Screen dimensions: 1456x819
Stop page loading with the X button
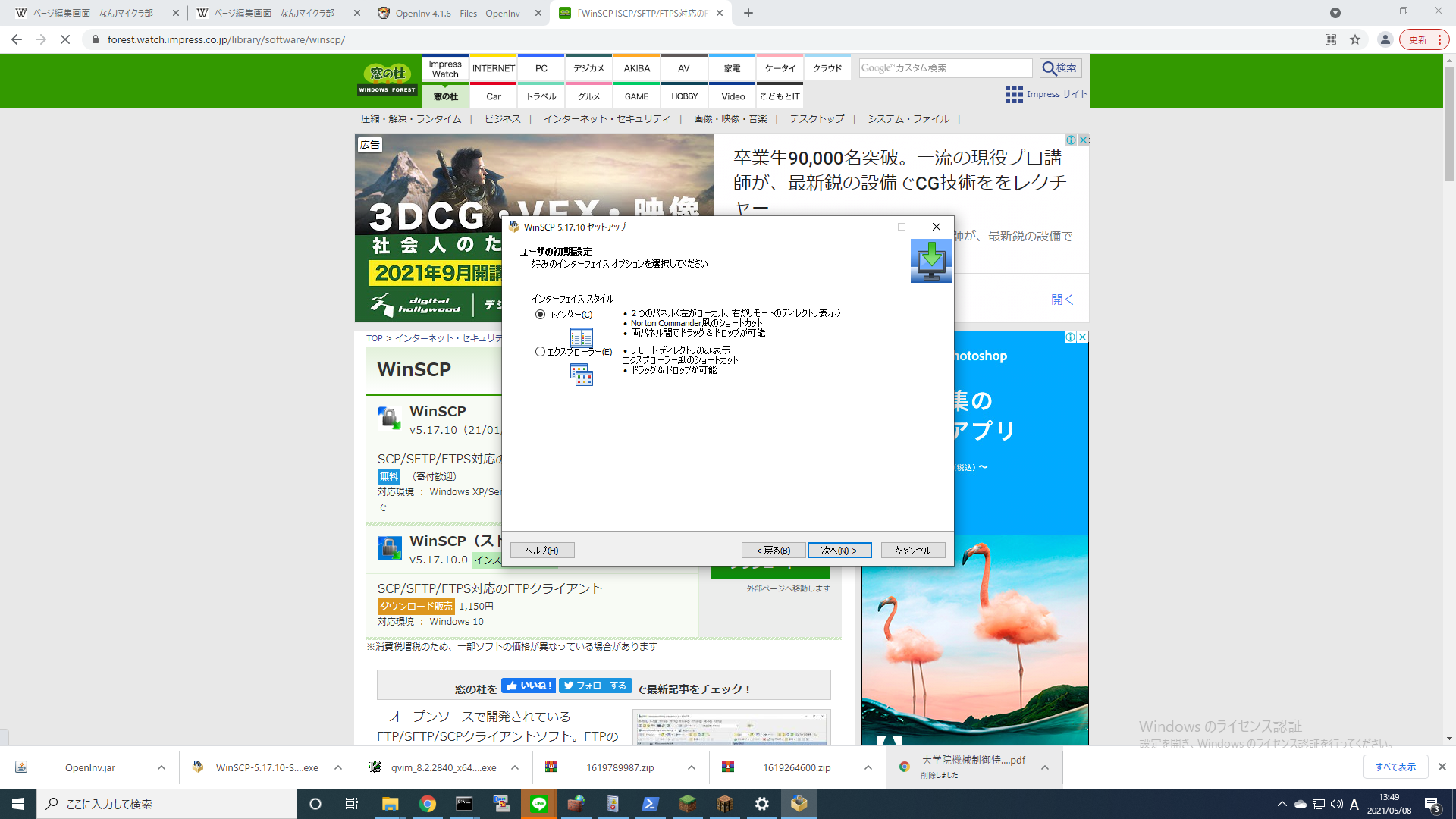pyautogui.click(x=65, y=39)
